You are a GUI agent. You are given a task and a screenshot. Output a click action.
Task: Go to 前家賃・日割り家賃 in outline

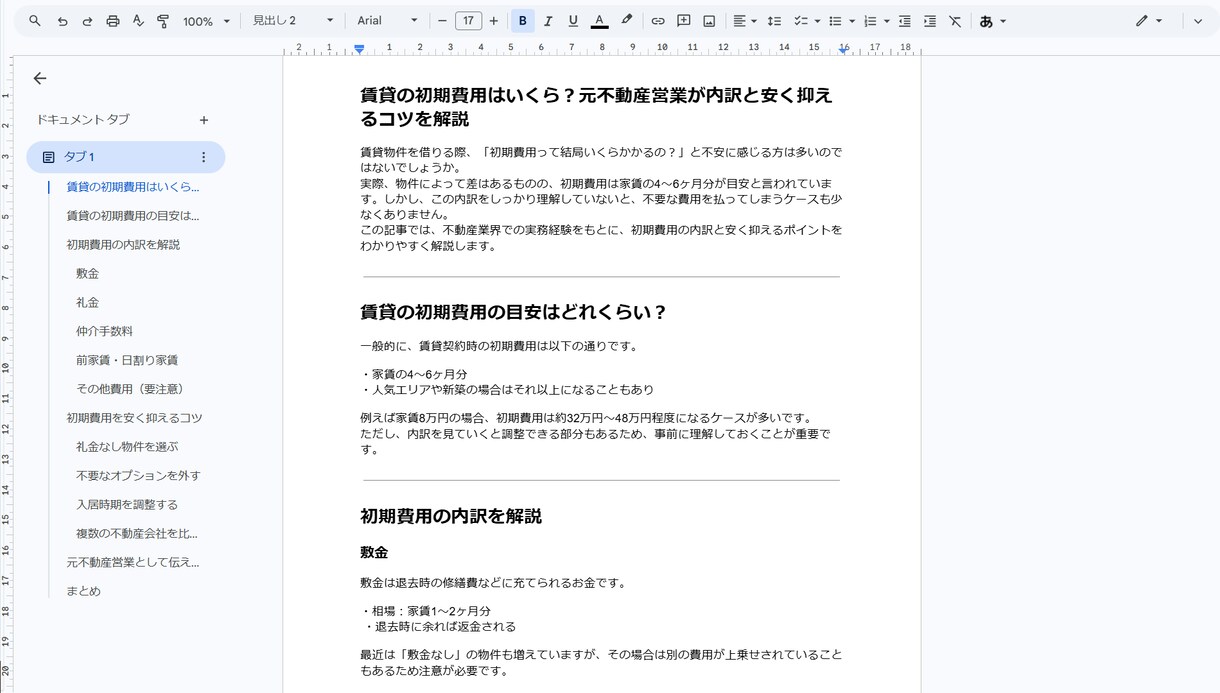[127, 360]
